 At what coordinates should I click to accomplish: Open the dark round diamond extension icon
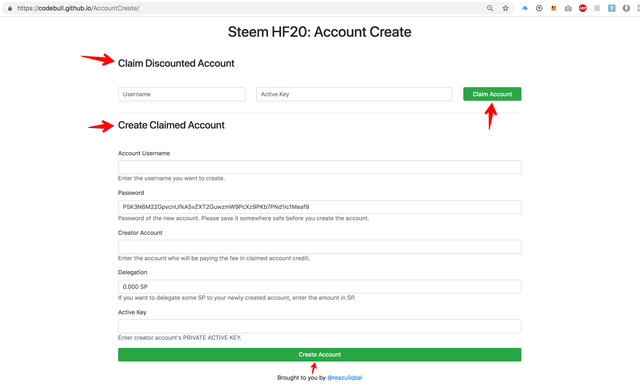pyautogui.click(x=626, y=8)
